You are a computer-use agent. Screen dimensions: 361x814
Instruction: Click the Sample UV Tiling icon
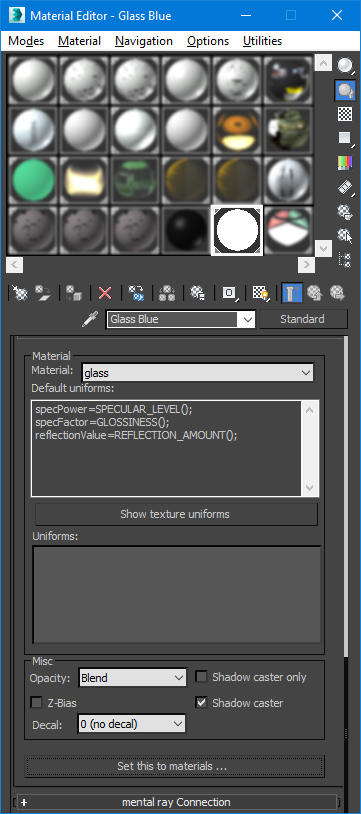[345, 138]
